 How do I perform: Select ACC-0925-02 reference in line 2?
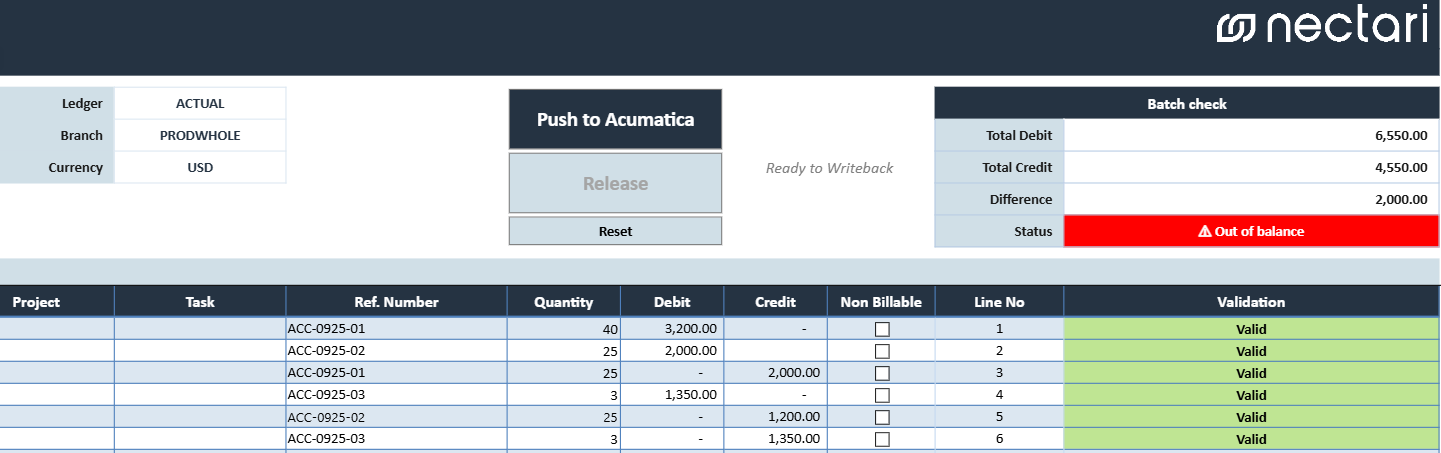(x=396, y=351)
